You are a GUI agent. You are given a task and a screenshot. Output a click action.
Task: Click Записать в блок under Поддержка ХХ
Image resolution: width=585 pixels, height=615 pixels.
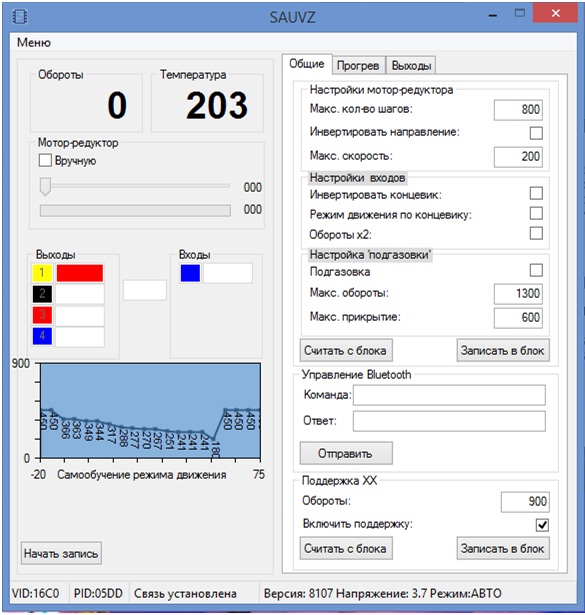[503, 548]
